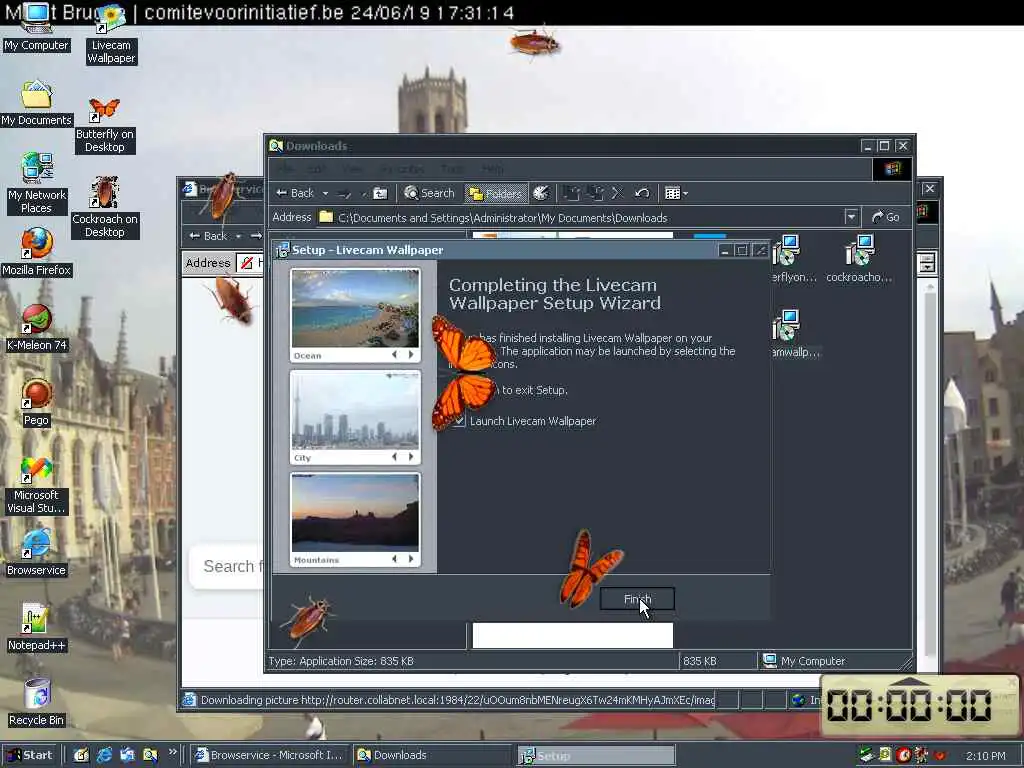Select the Recycle Bin icon
The width and height of the screenshot is (1024, 768).
pos(36,703)
